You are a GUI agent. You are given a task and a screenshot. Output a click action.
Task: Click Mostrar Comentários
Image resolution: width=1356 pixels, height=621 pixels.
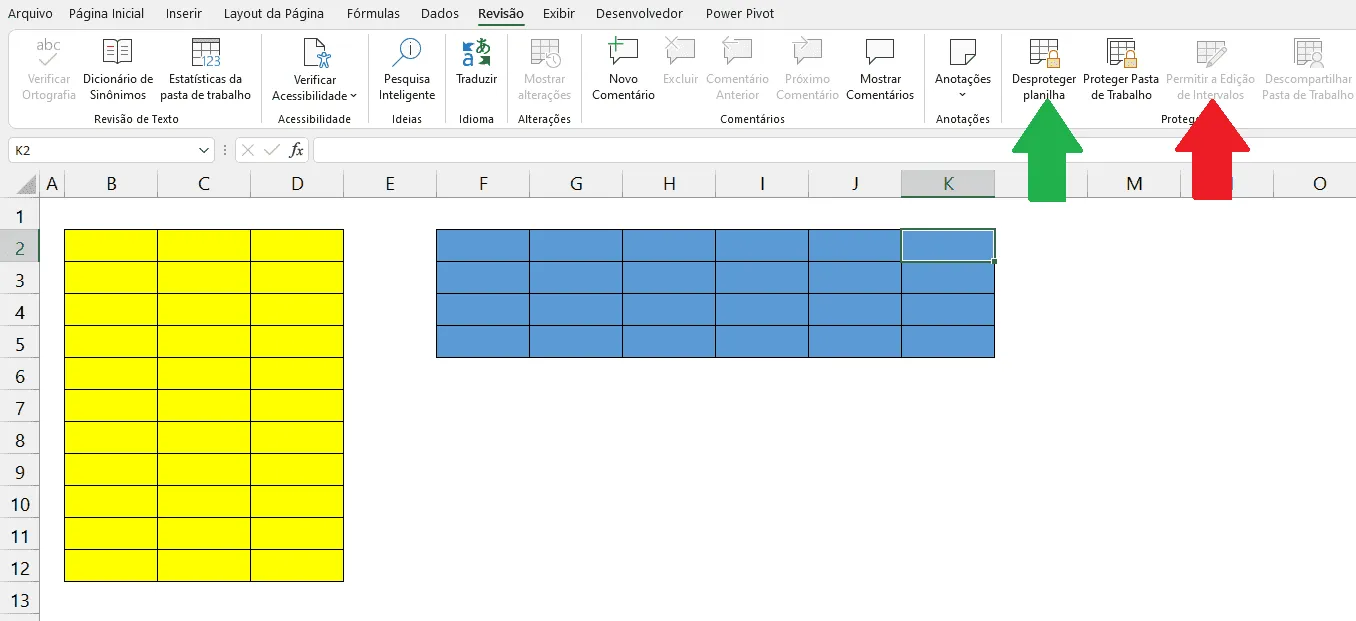[x=880, y=69]
